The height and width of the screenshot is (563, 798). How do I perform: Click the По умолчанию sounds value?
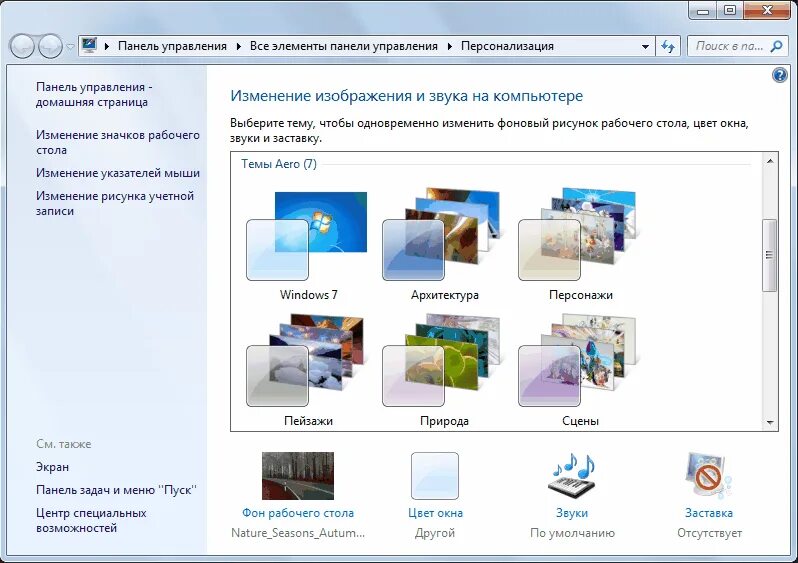pyautogui.click(x=572, y=533)
